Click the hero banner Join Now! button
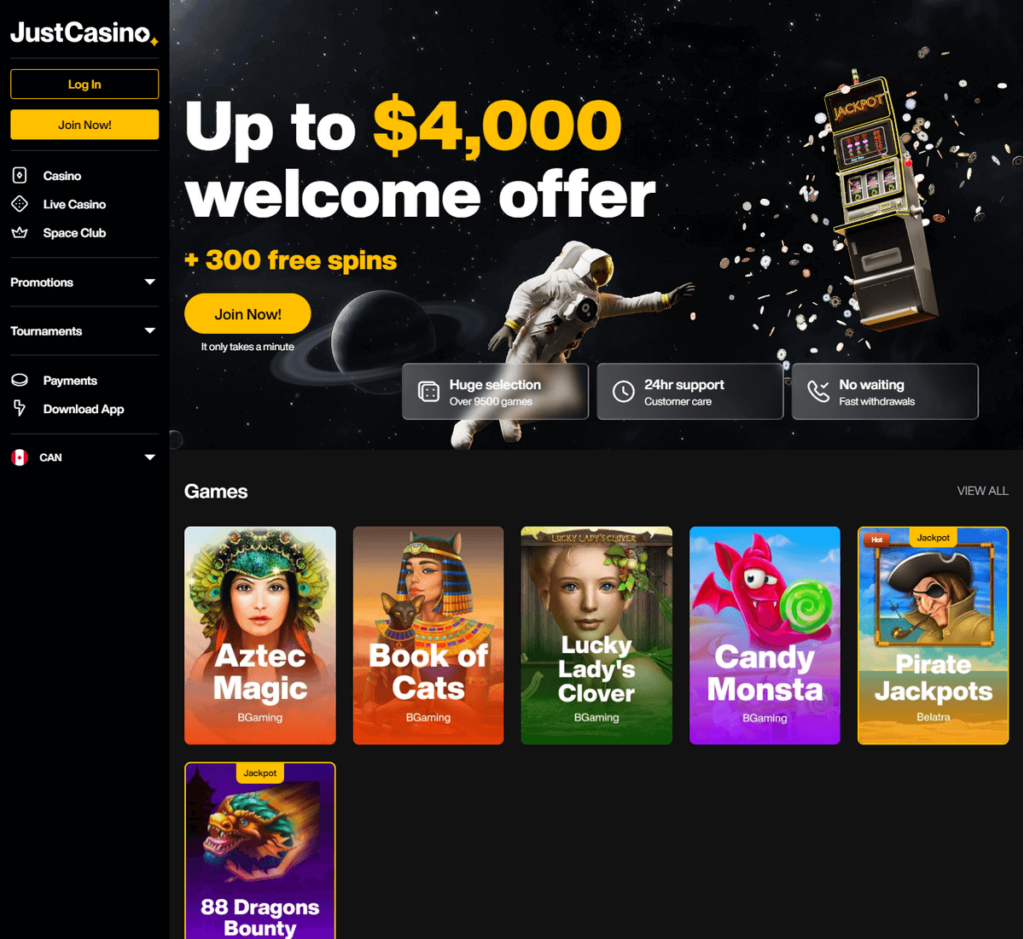The height and width of the screenshot is (939, 1024). [248, 314]
